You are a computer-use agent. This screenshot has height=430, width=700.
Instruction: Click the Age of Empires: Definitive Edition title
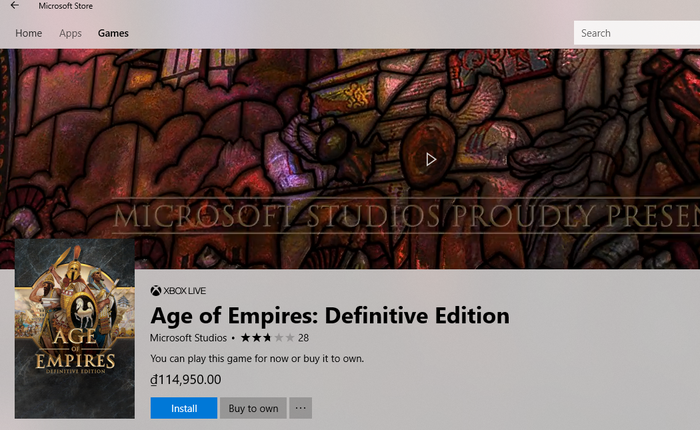[329, 316]
